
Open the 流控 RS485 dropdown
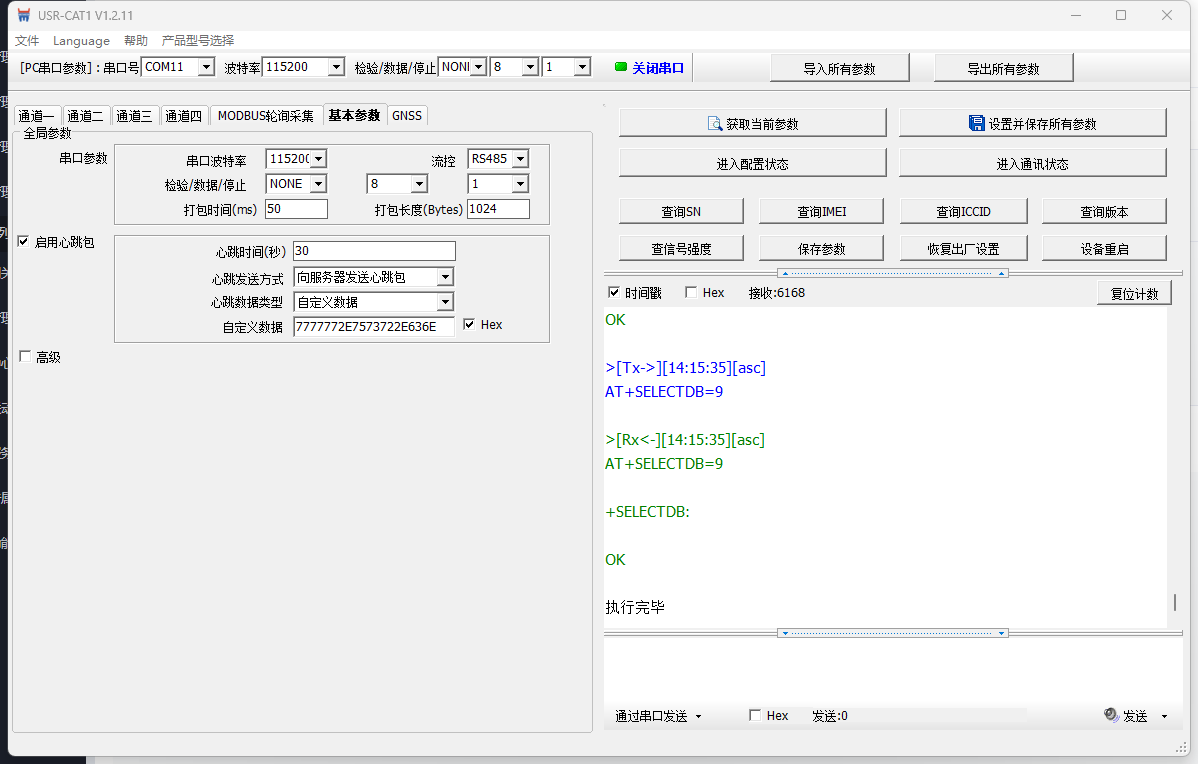coord(519,159)
